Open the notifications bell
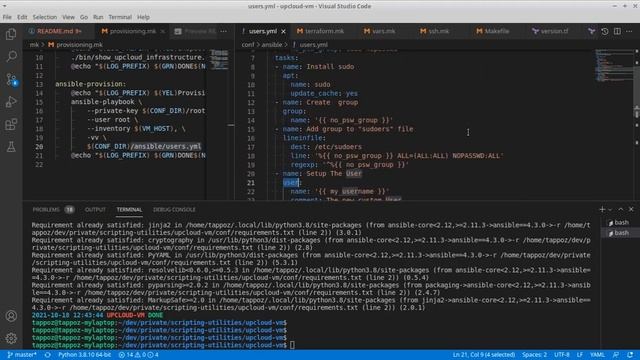 (630, 355)
